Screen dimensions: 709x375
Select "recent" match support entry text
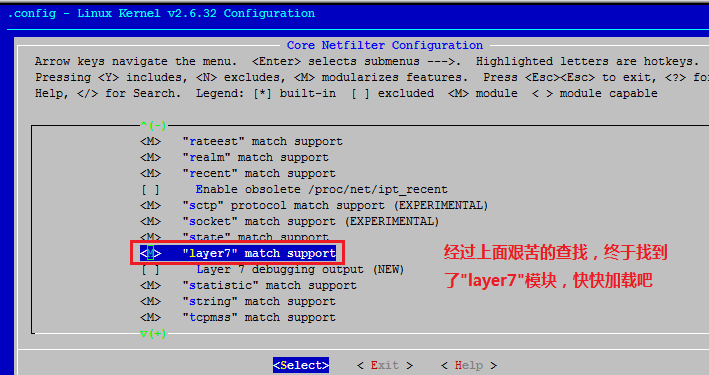(259, 173)
